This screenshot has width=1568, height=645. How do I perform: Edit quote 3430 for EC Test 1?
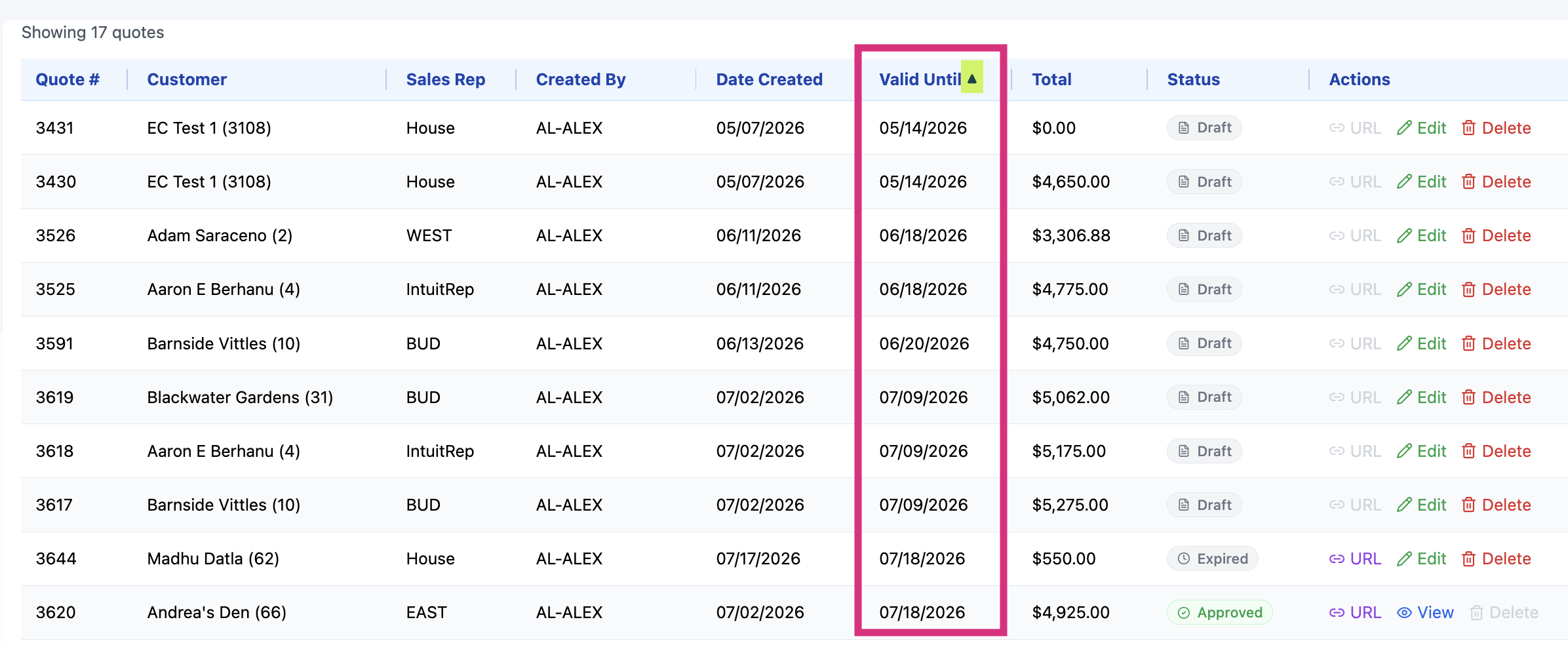1421,182
